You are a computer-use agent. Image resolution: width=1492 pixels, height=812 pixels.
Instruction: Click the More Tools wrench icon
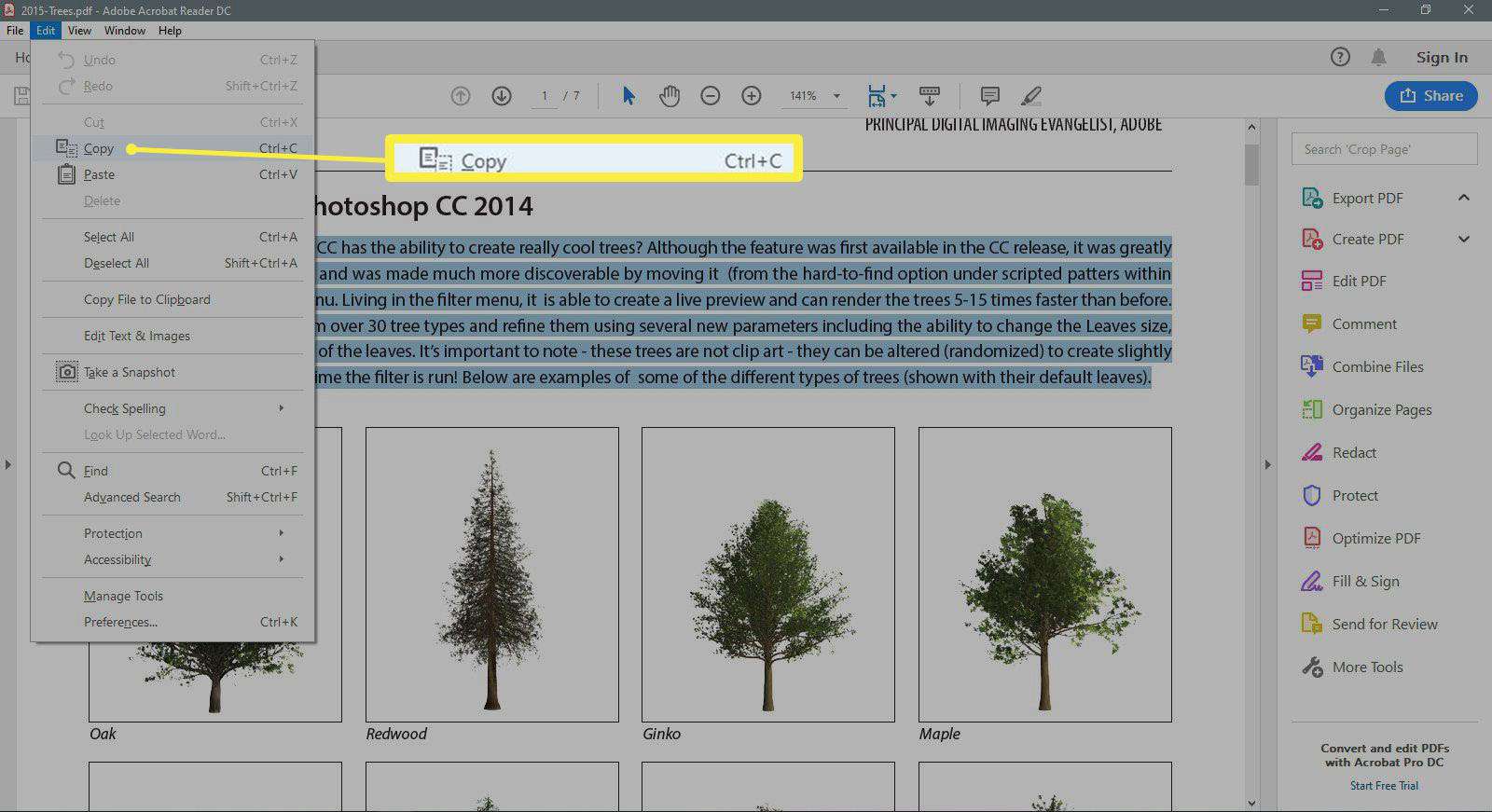[1312, 667]
